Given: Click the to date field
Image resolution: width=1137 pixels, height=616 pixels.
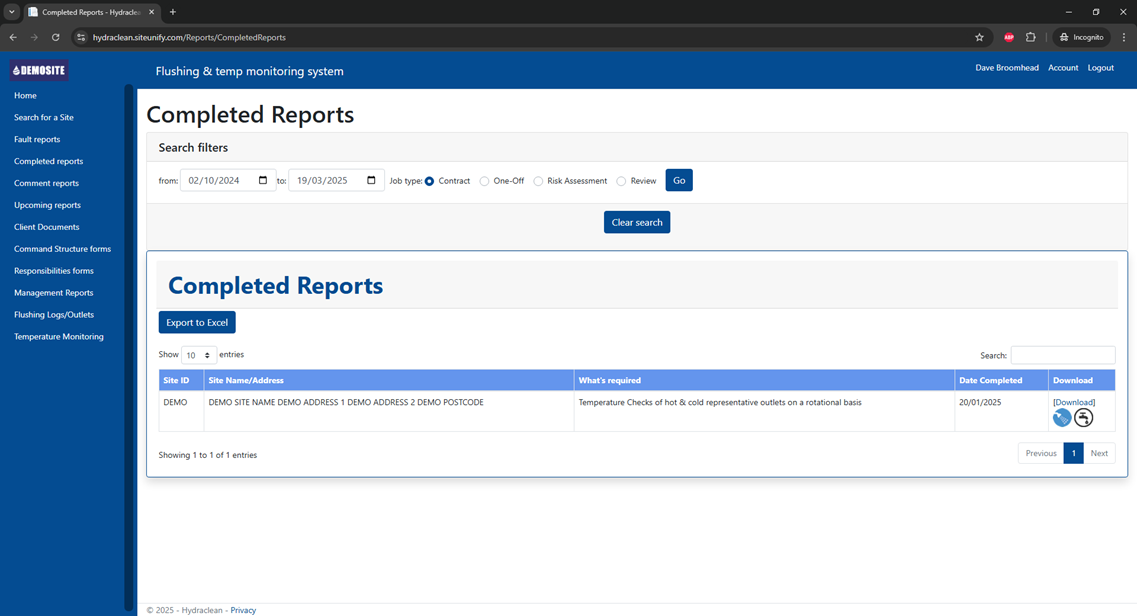Looking at the screenshot, I should (x=336, y=180).
